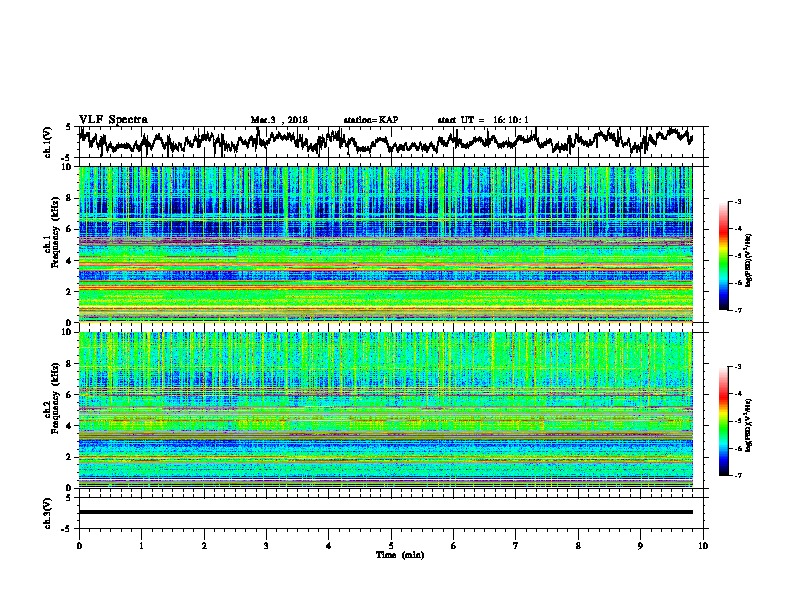Click the "ch.1(V)" waveform axis label
The height and width of the screenshot is (612, 792).
click(x=48, y=142)
